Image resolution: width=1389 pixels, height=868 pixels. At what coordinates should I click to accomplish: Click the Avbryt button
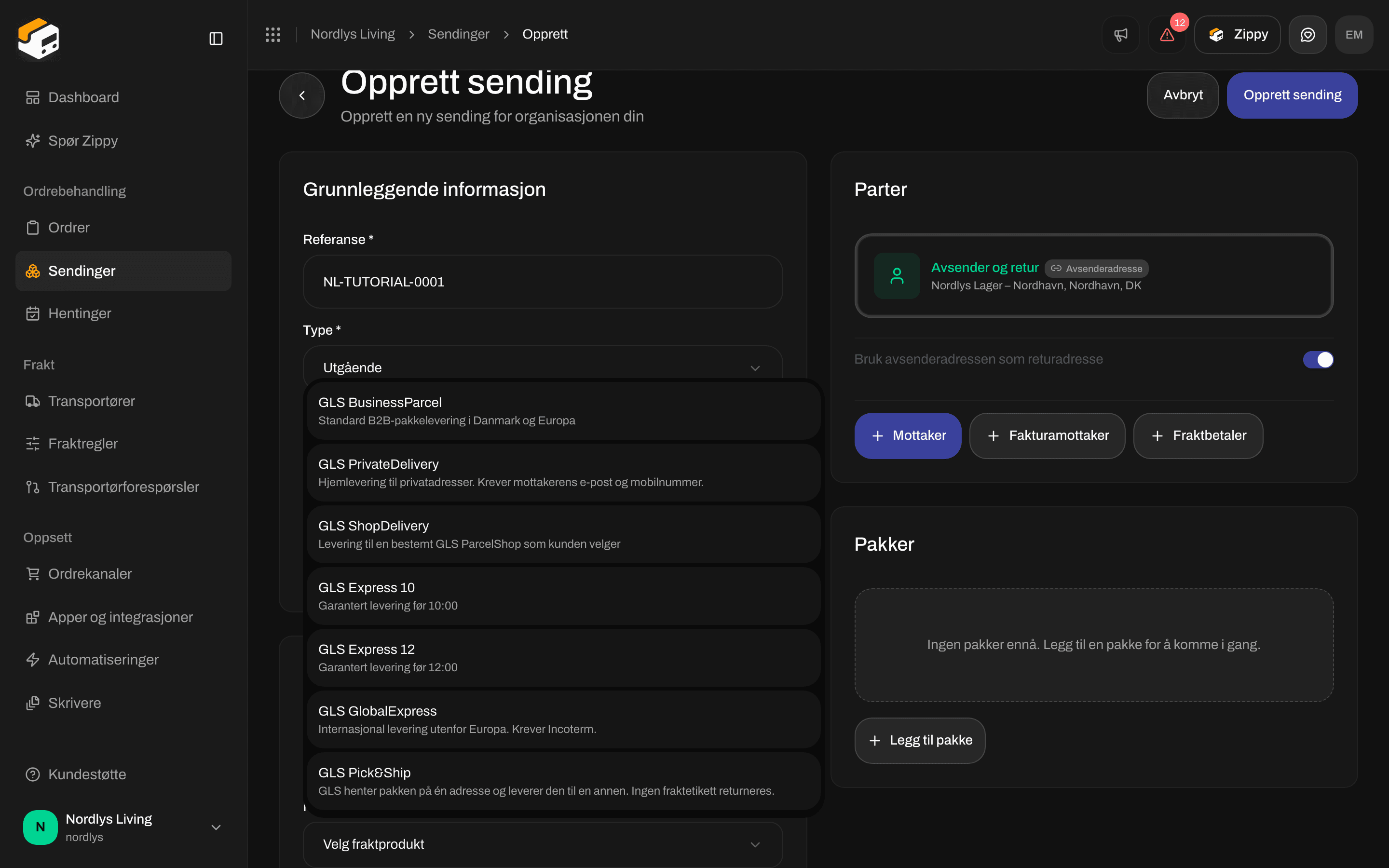[x=1183, y=95]
